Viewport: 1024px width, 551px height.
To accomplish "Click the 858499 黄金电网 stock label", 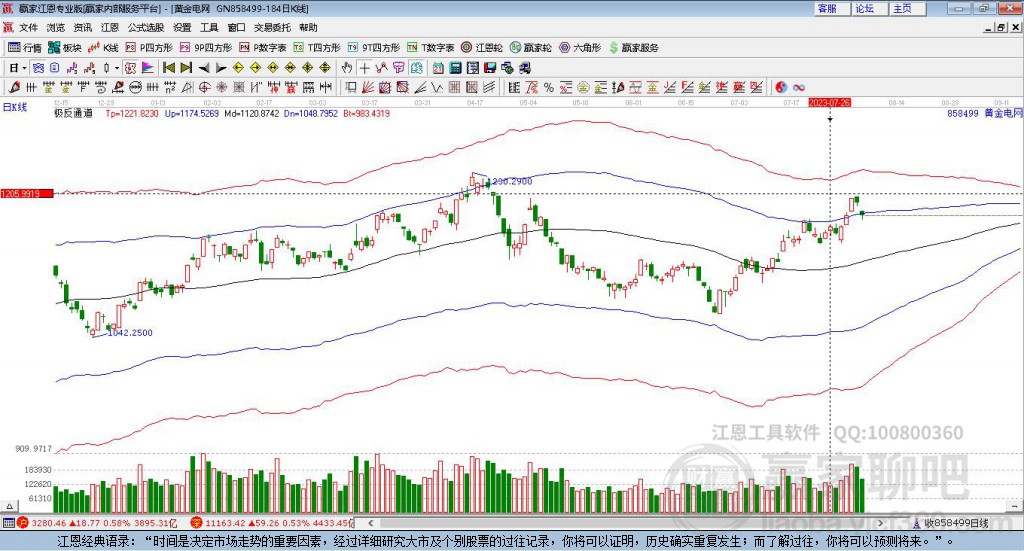I will click(985, 113).
